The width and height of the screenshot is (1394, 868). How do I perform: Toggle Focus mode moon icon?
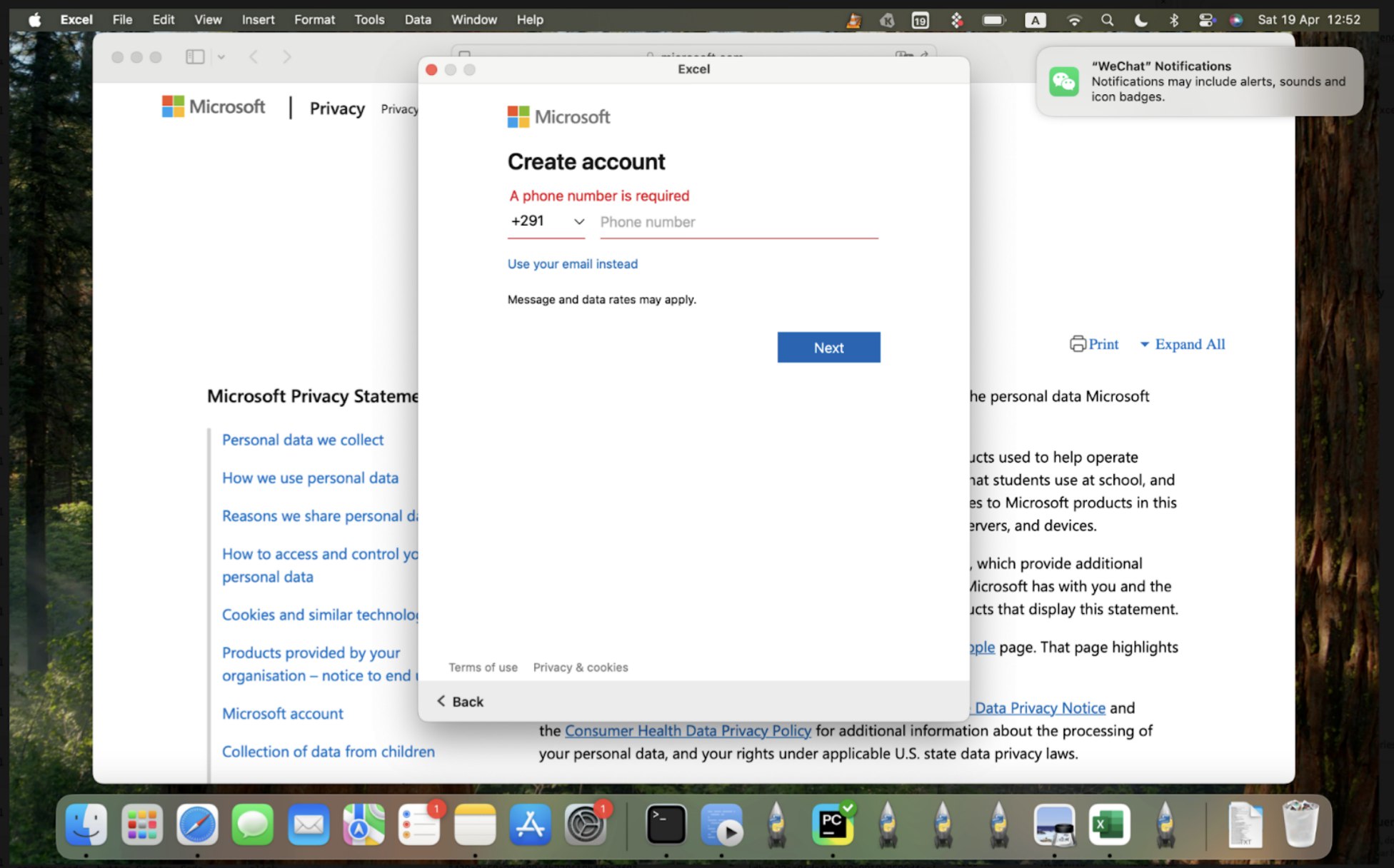click(1140, 20)
